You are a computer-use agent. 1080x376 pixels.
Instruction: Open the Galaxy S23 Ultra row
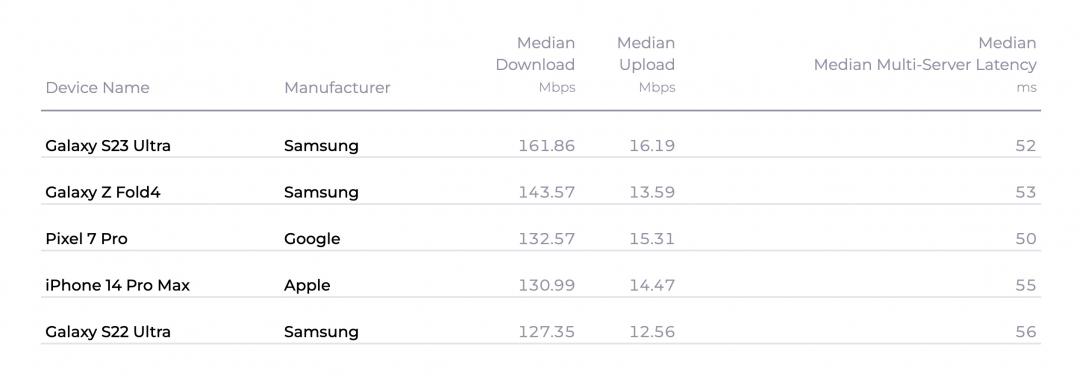pyautogui.click(x=541, y=145)
